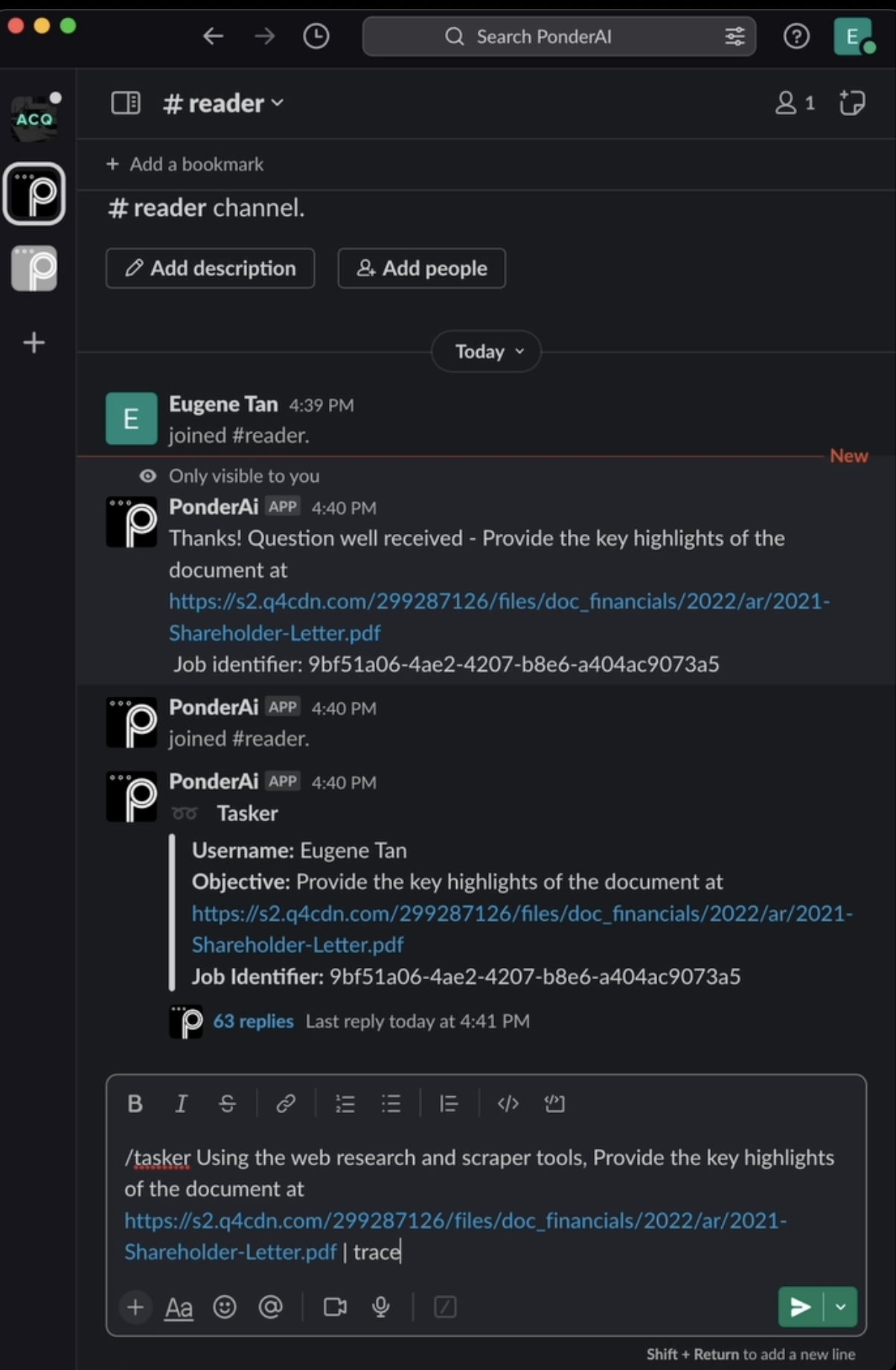Open the Today date dropdown

(x=487, y=351)
